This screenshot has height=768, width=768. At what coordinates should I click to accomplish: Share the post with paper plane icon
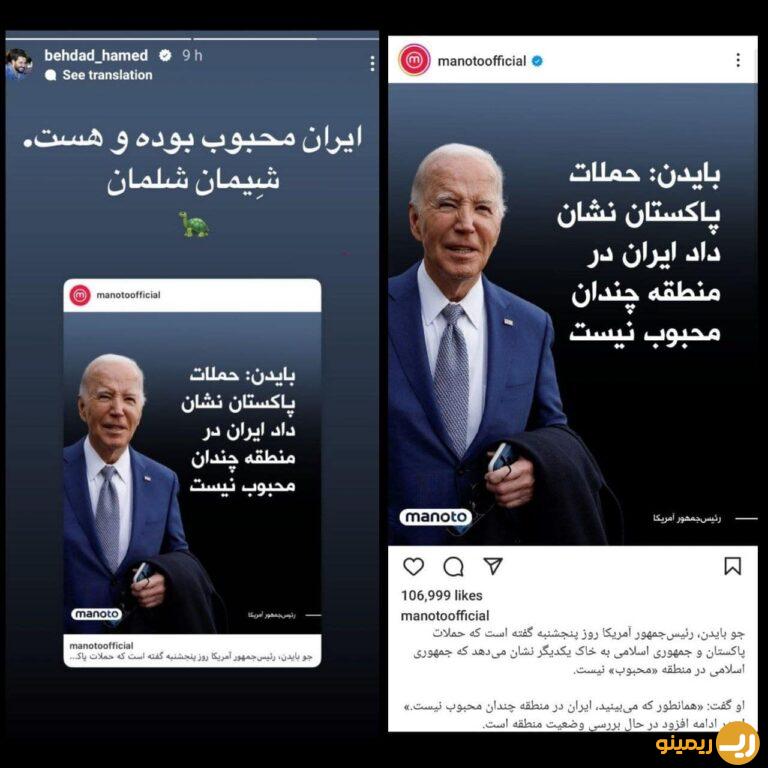coord(493,566)
